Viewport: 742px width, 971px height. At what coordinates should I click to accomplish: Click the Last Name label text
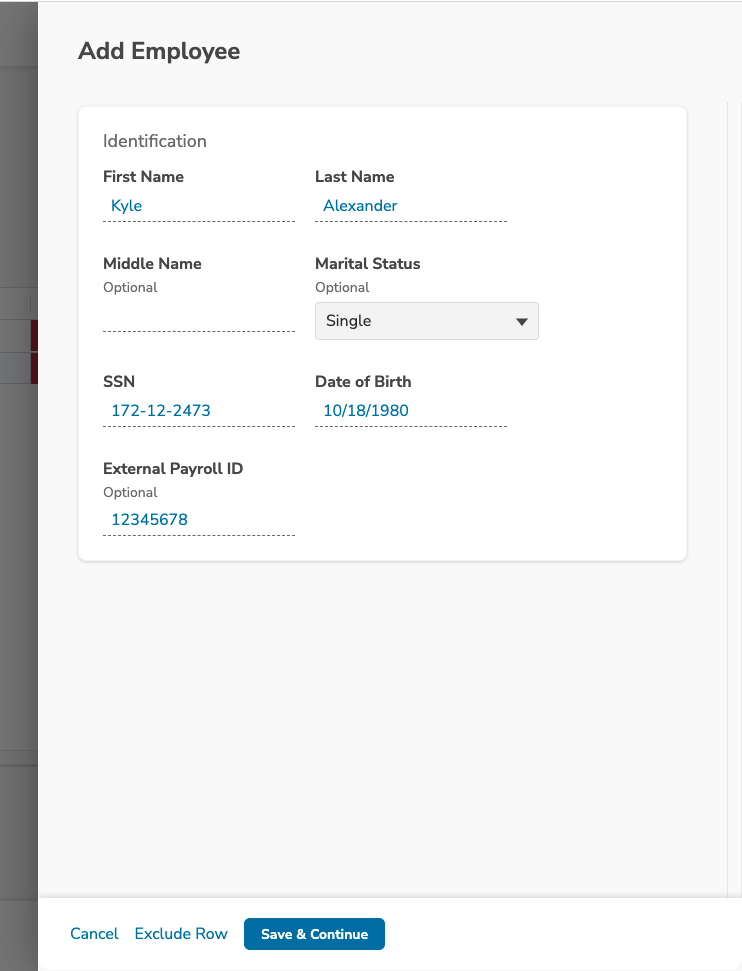354,176
